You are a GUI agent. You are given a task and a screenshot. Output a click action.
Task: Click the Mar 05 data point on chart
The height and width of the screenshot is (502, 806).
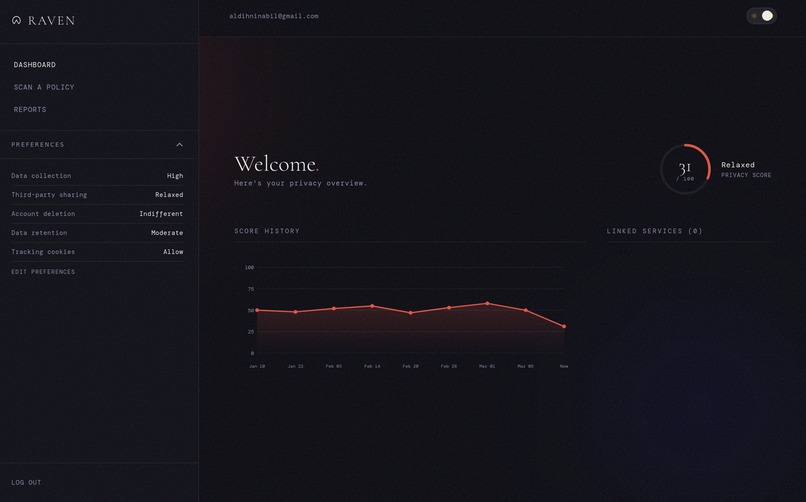pyautogui.click(x=525, y=310)
